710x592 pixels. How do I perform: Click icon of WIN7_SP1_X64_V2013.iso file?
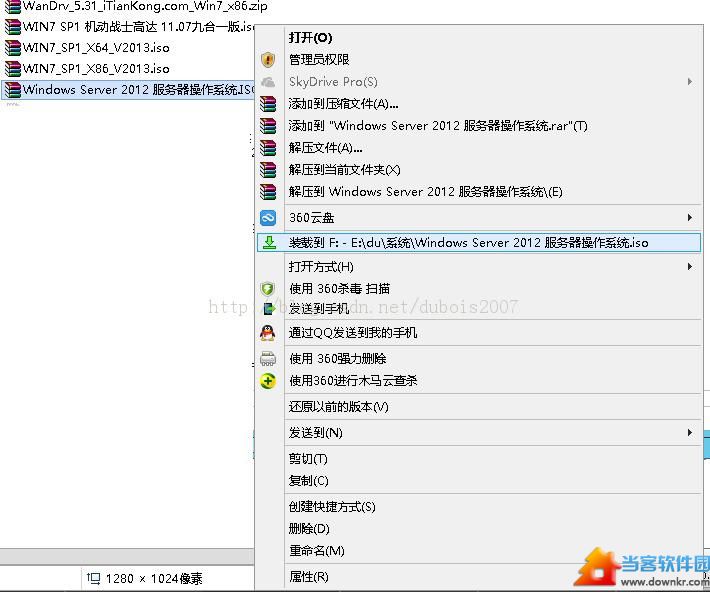click(x=13, y=48)
